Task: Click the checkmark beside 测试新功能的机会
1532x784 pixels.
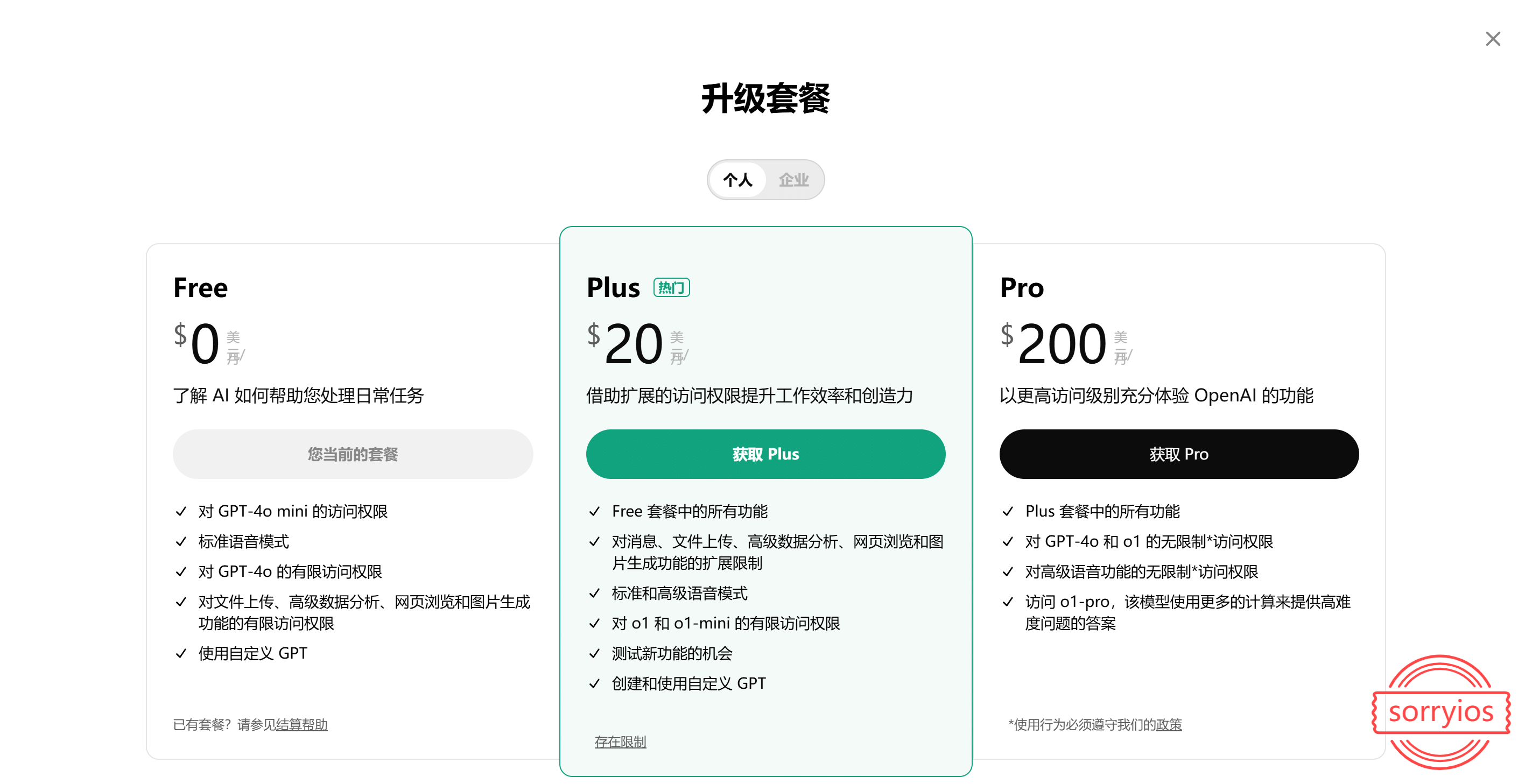Action: [594, 653]
